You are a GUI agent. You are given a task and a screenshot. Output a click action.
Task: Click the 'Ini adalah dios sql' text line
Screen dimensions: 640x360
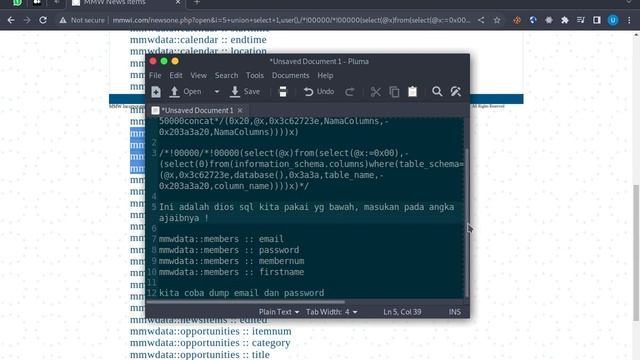click(x=306, y=212)
